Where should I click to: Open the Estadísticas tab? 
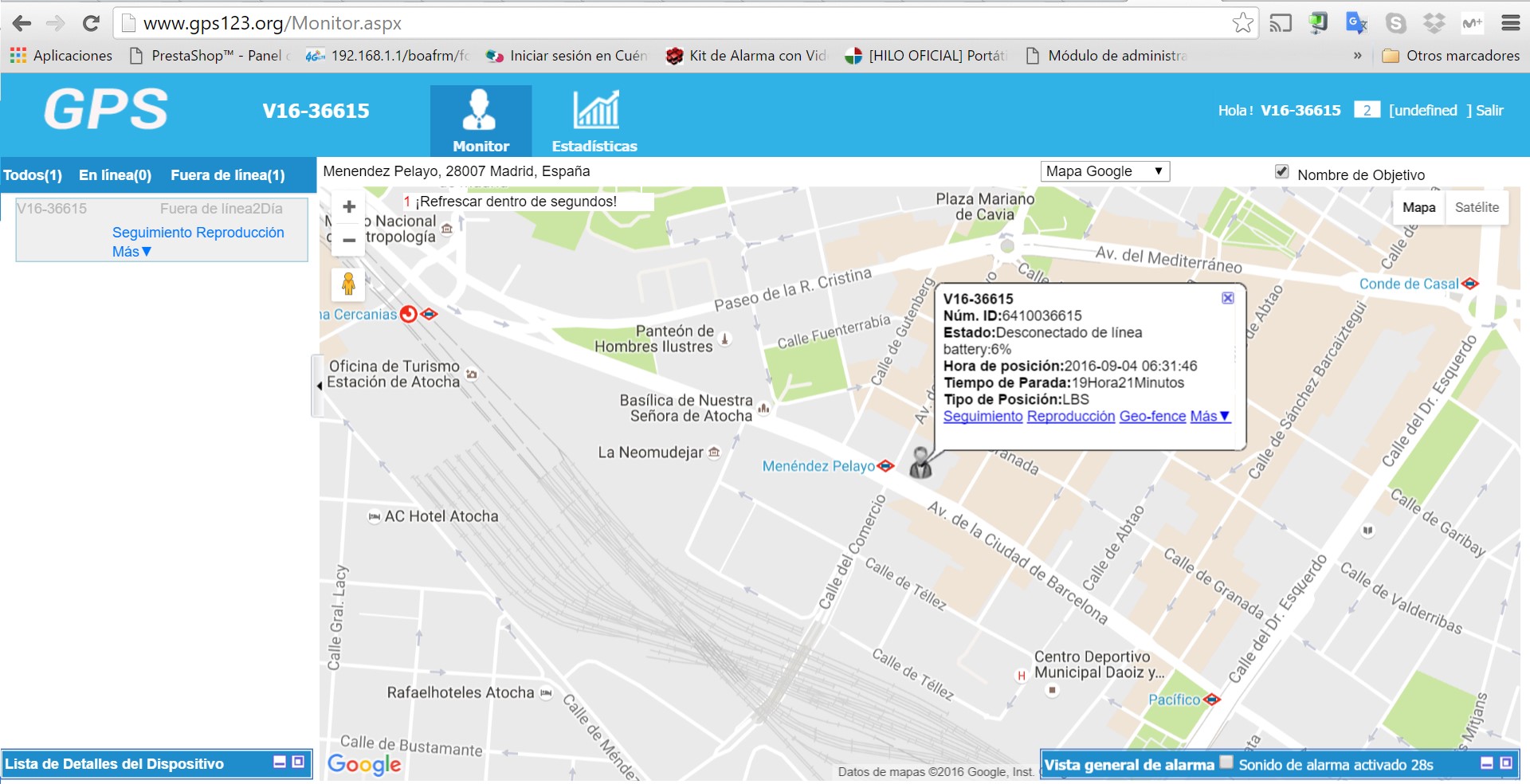click(x=594, y=120)
